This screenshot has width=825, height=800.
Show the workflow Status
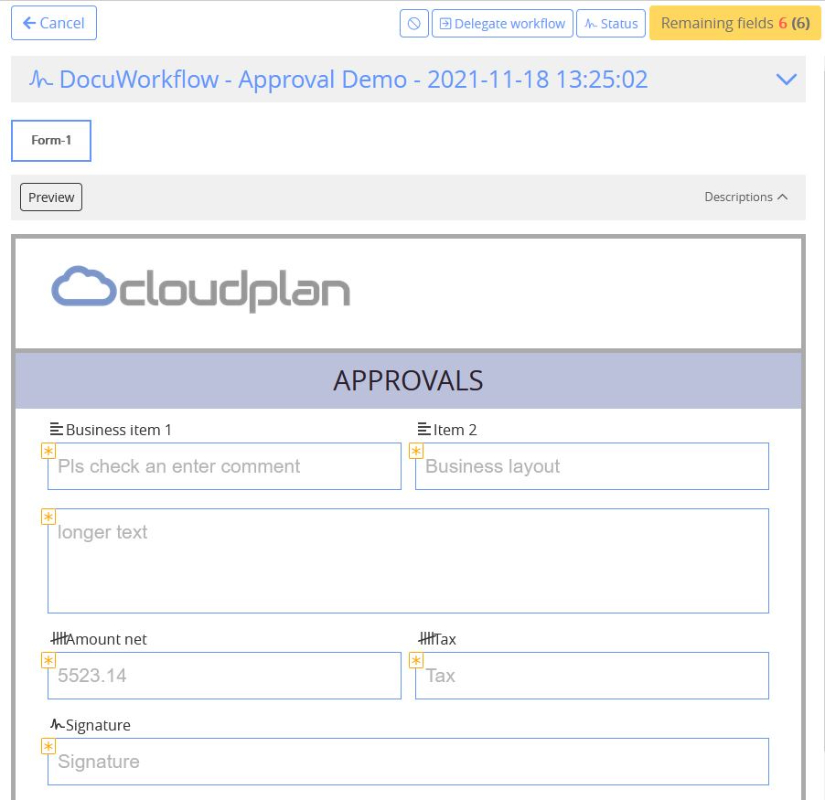pos(611,24)
